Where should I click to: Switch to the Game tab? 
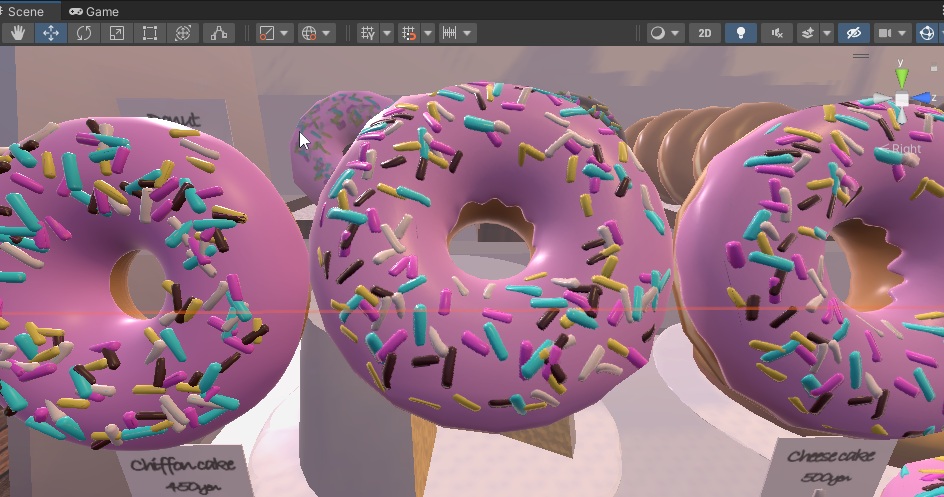94,11
